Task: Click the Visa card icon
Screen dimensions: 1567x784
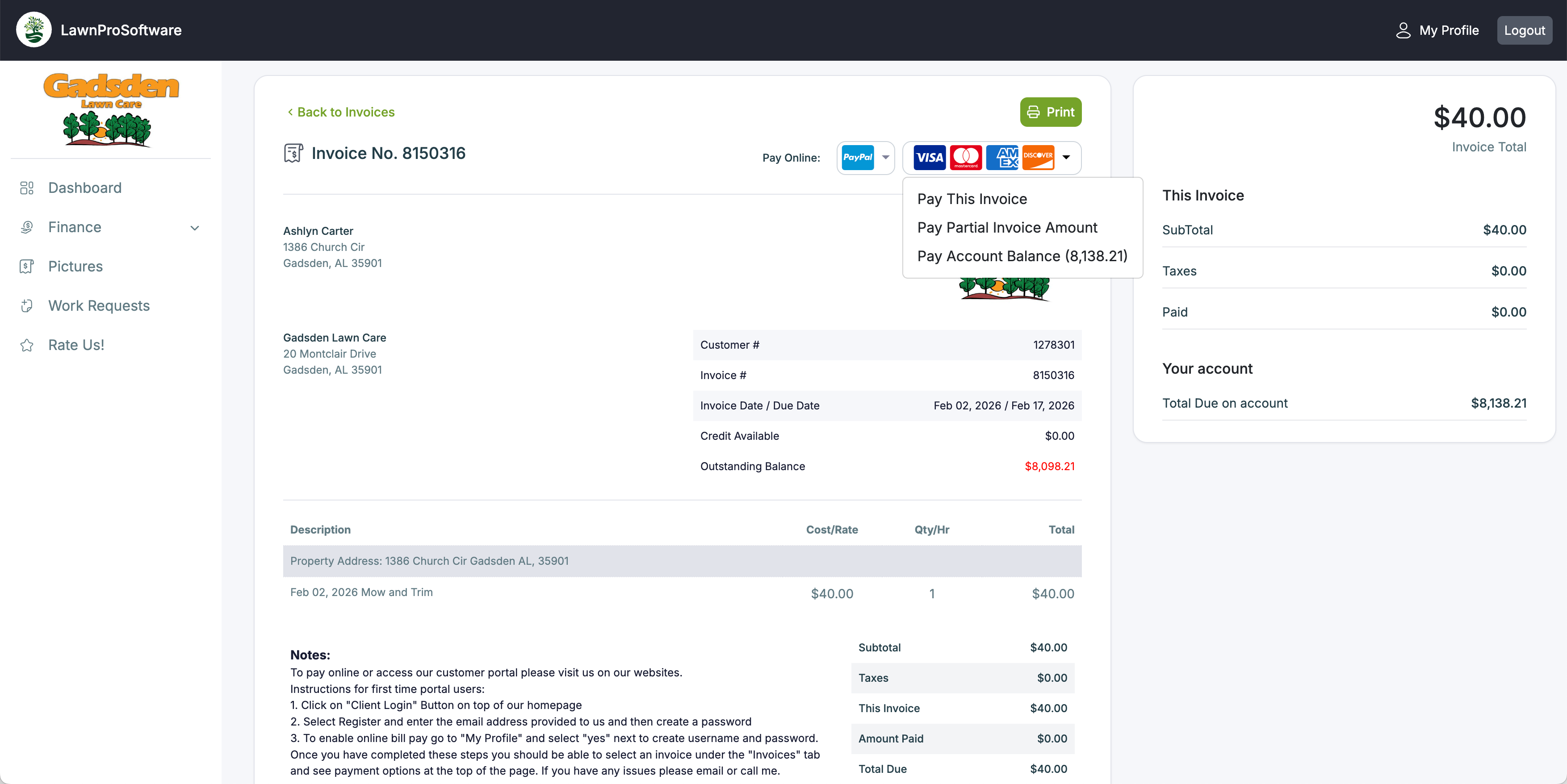Action: tap(929, 158)
